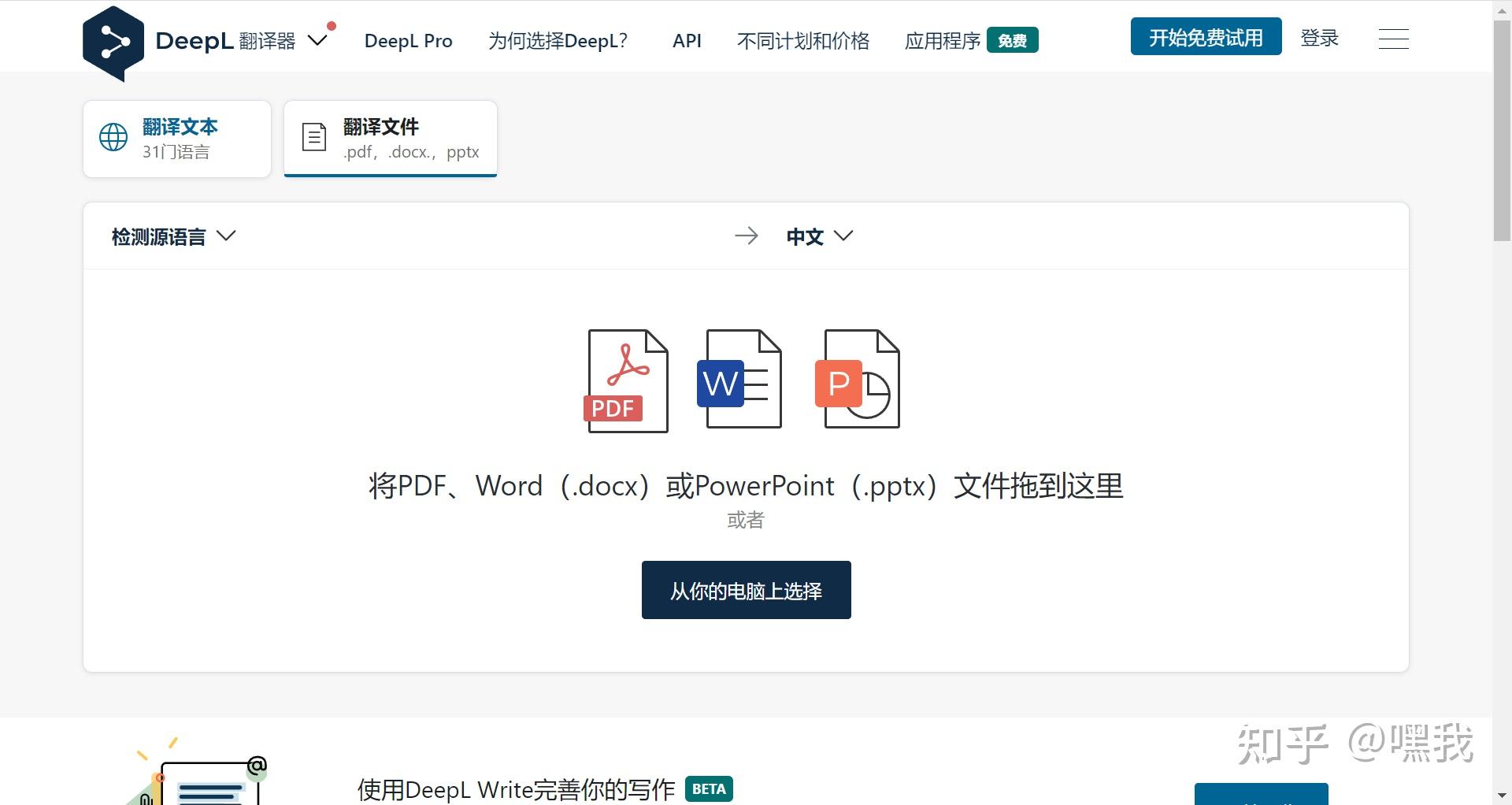The height and width of the screenshot is (805, 1512).
Task: Open 不同计划和价格 pricing page
Action: (803, 41)
